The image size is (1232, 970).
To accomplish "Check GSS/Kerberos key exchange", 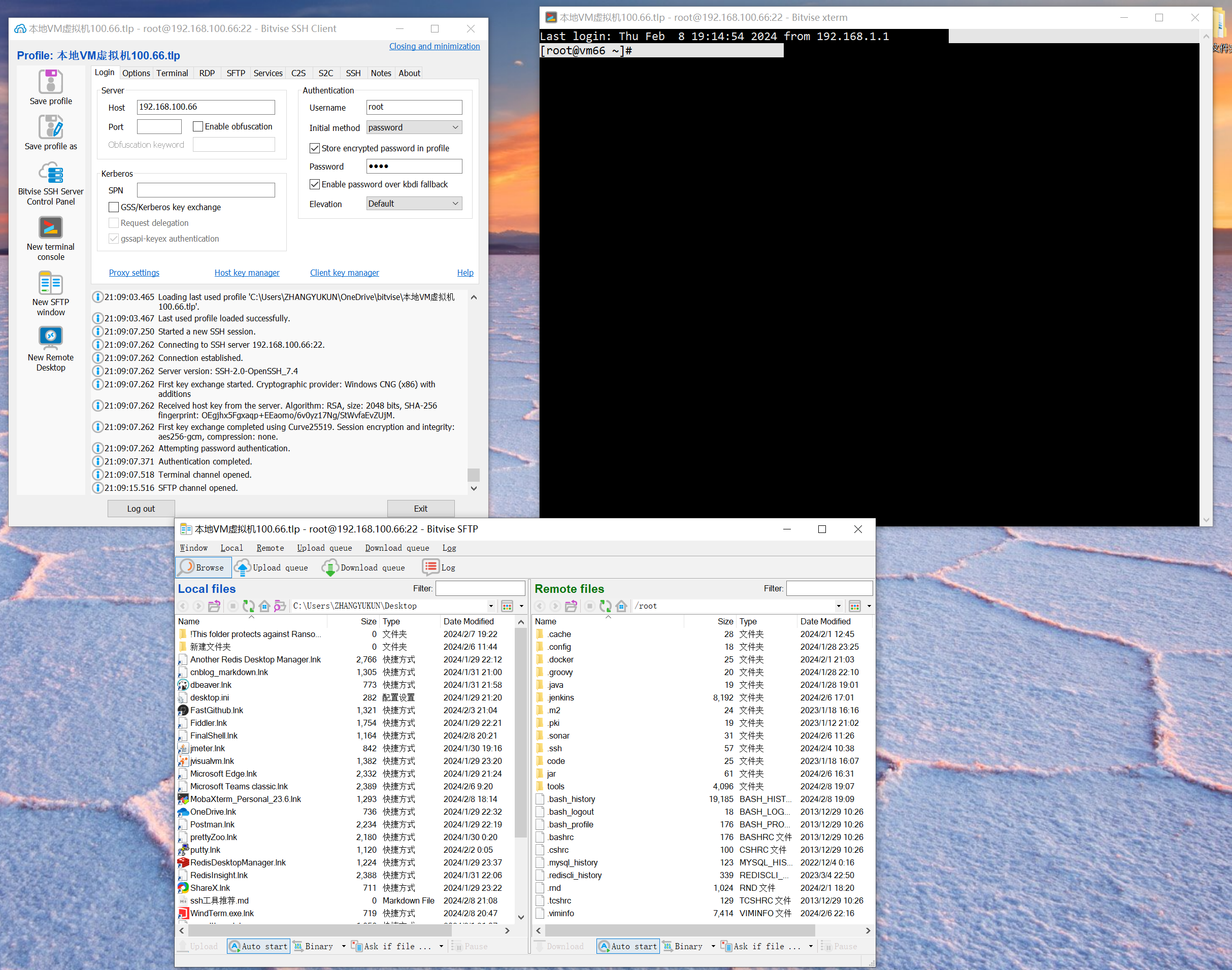I will (114, 207).
